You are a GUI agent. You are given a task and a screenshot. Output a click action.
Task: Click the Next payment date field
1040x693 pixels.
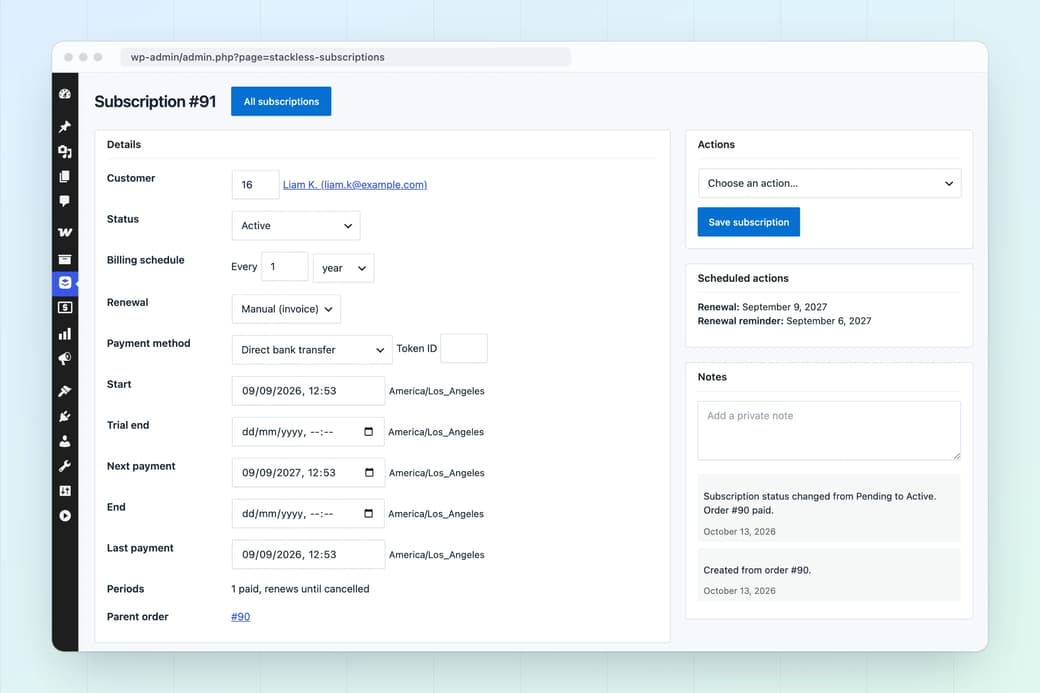pyautogui.click(x=308, y=473)
